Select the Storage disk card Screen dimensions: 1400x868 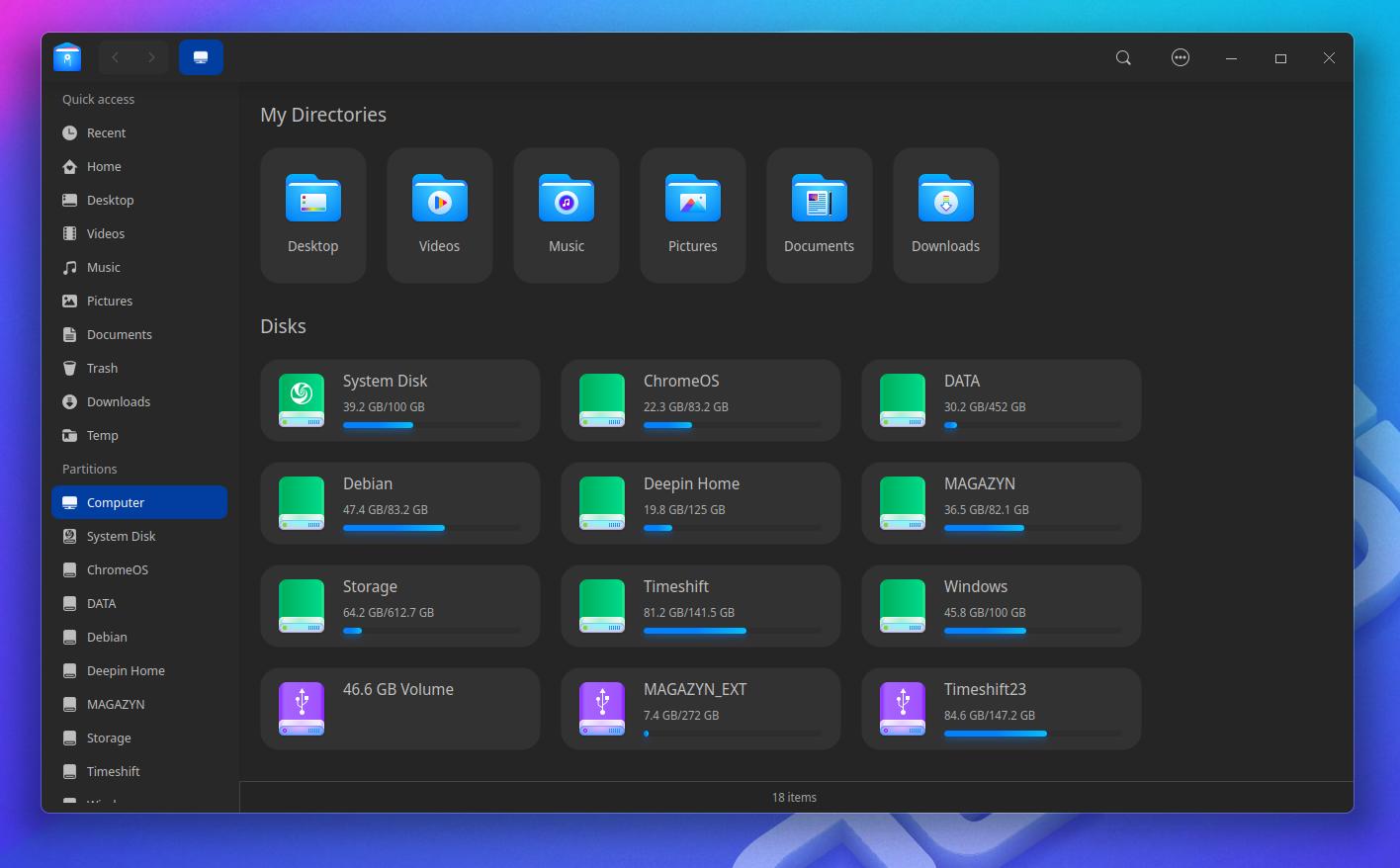400,606
